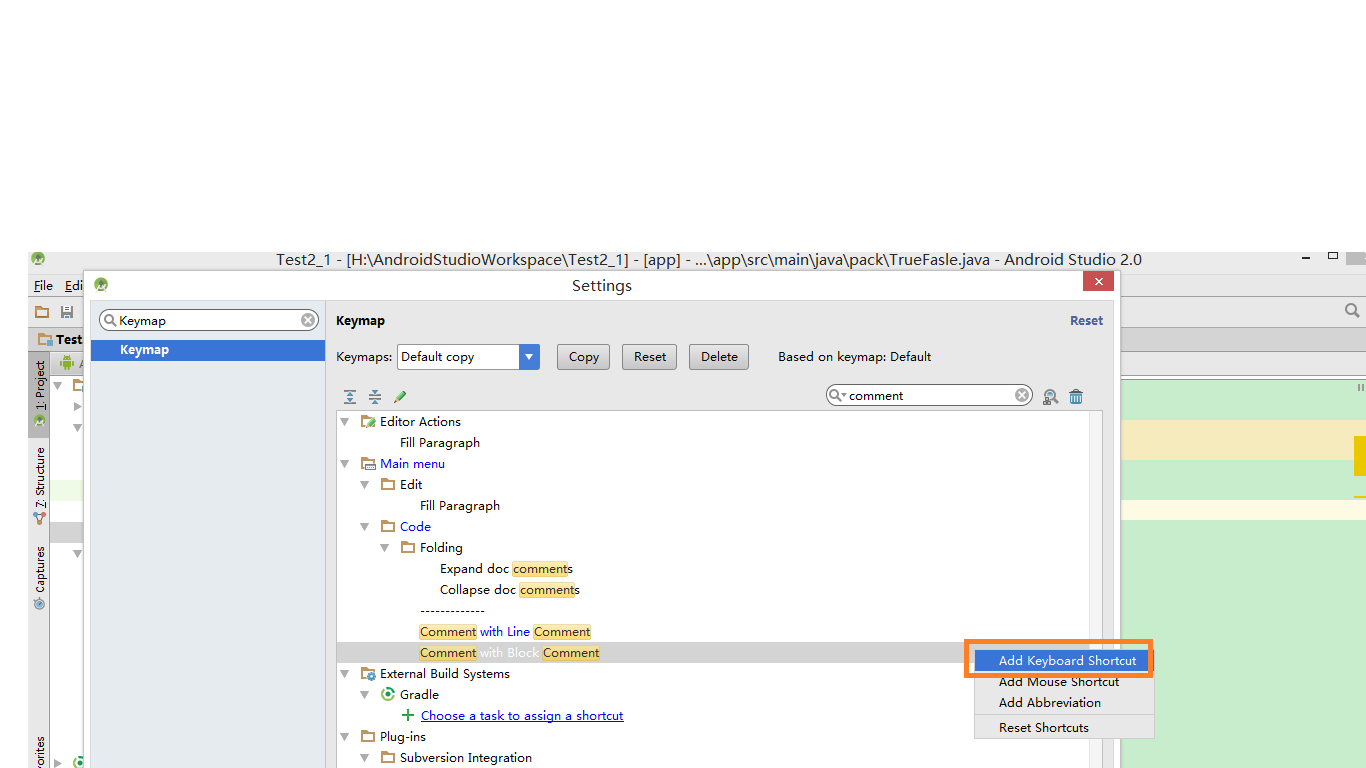Image resolution: width=1366 pixels, height=768 pixels.
Task: Follow 'Choose a task to assign a shortcut' link
Action: [x=522, y=716]
